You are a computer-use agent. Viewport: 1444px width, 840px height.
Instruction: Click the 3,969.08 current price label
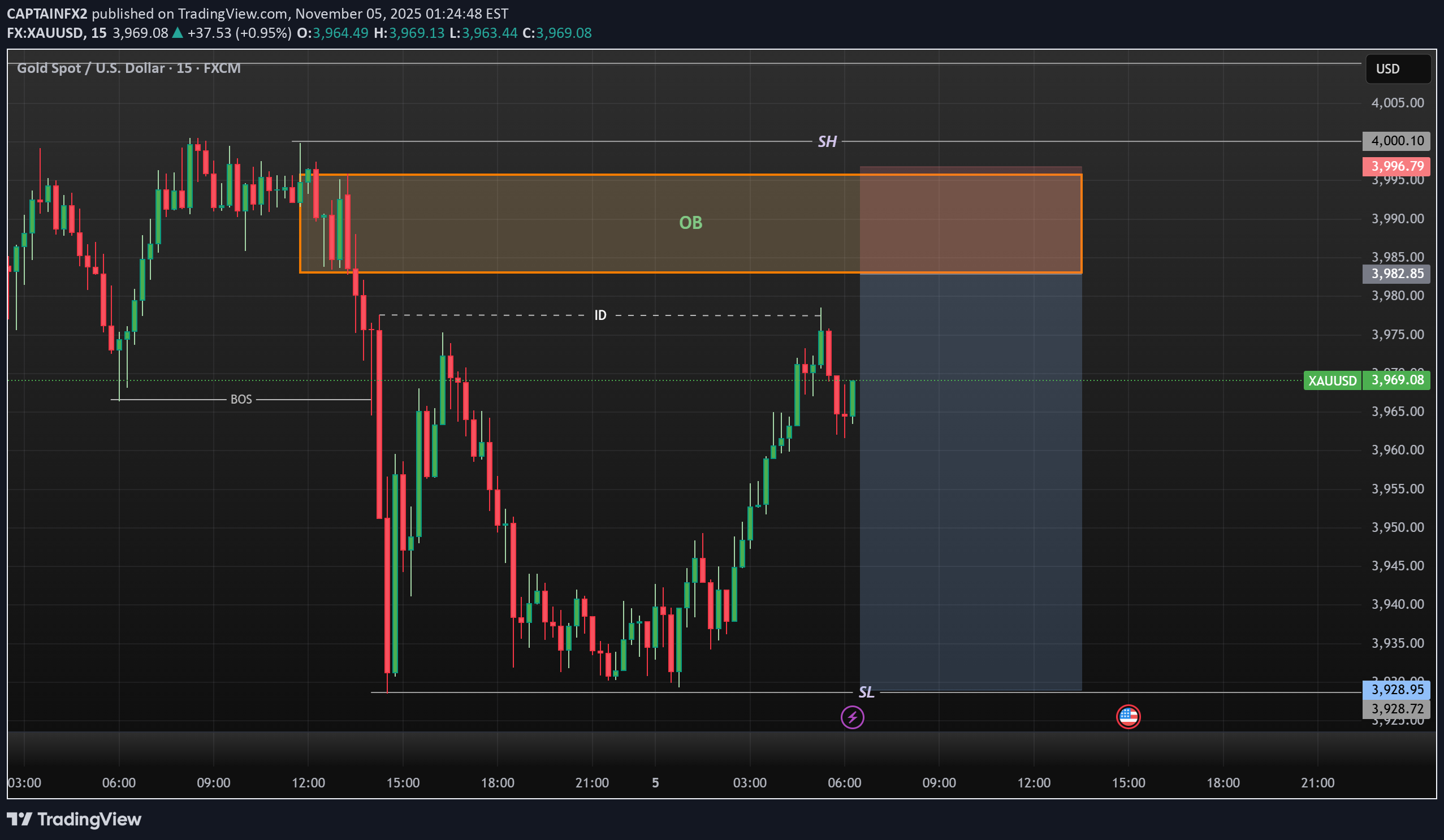[x=1397, y=380]
